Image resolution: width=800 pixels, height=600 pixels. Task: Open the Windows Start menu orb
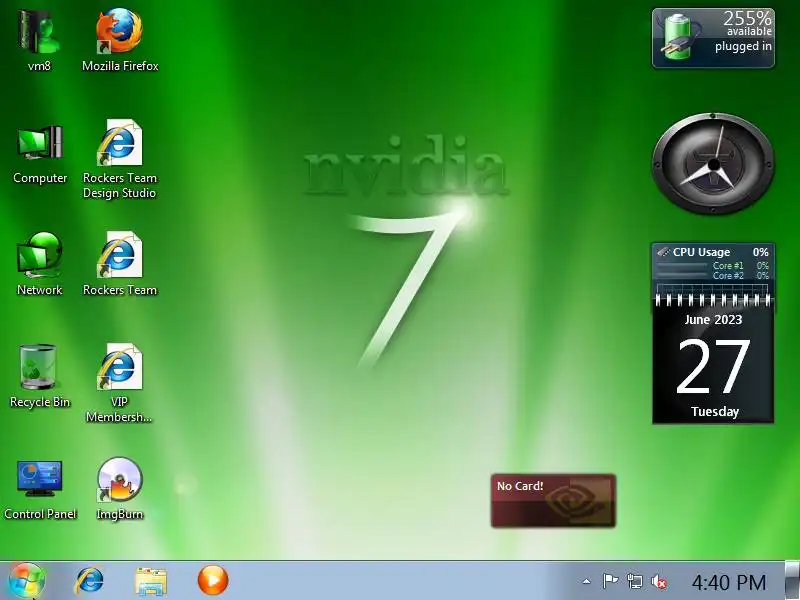26,581
